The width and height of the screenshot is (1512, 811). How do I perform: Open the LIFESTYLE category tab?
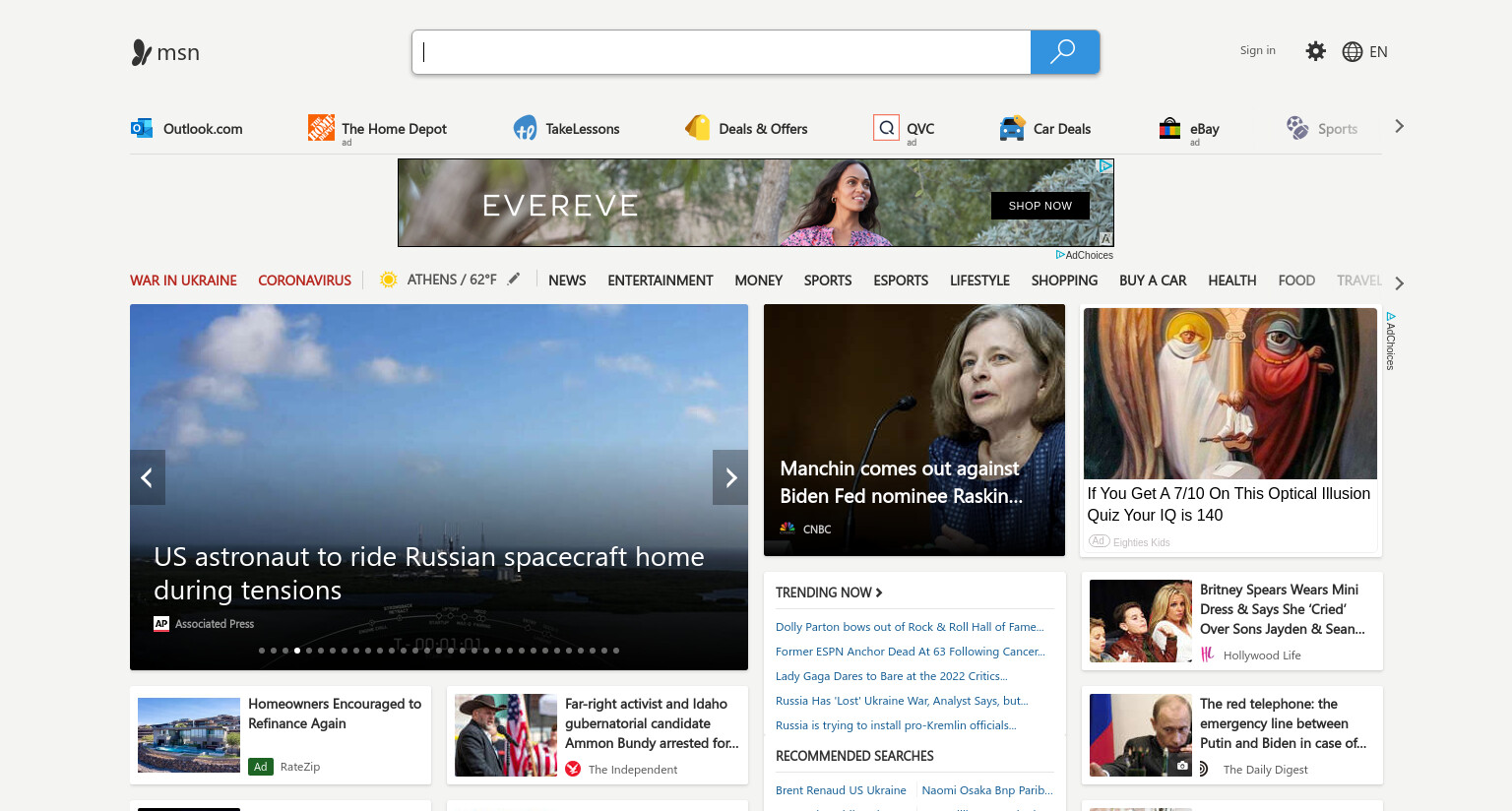[979, 281]
